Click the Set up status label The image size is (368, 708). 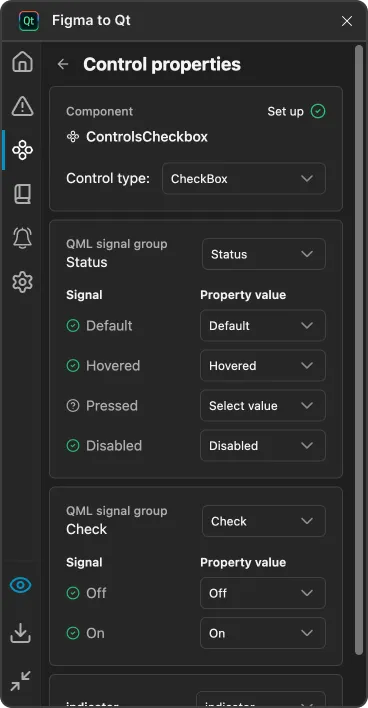coord(285,112)
